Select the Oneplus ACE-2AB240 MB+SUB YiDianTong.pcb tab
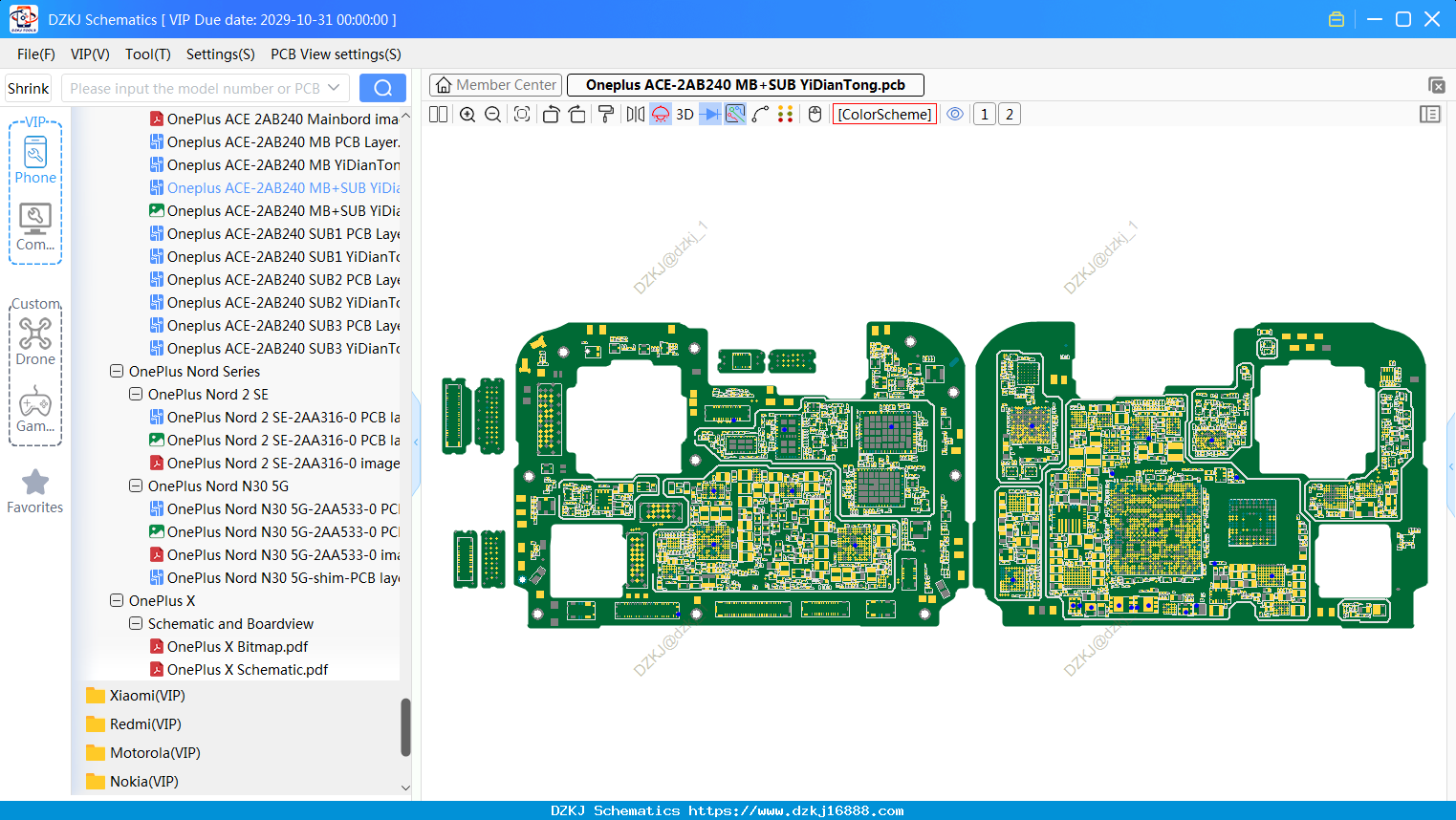 (746, 85)
